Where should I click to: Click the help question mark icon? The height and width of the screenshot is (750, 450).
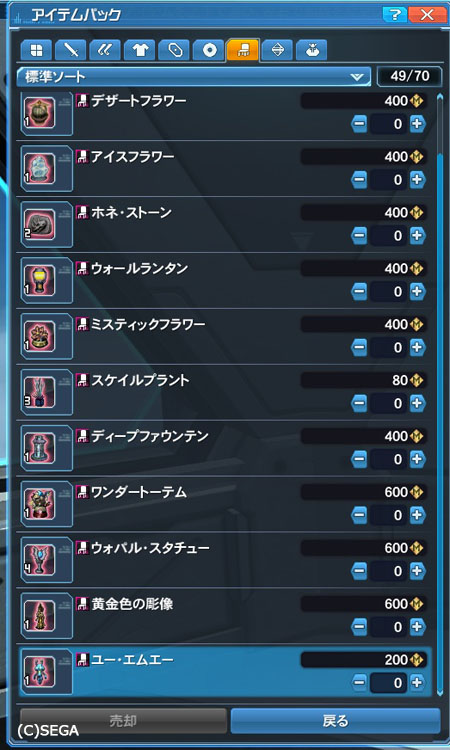[x=395, y=15]
